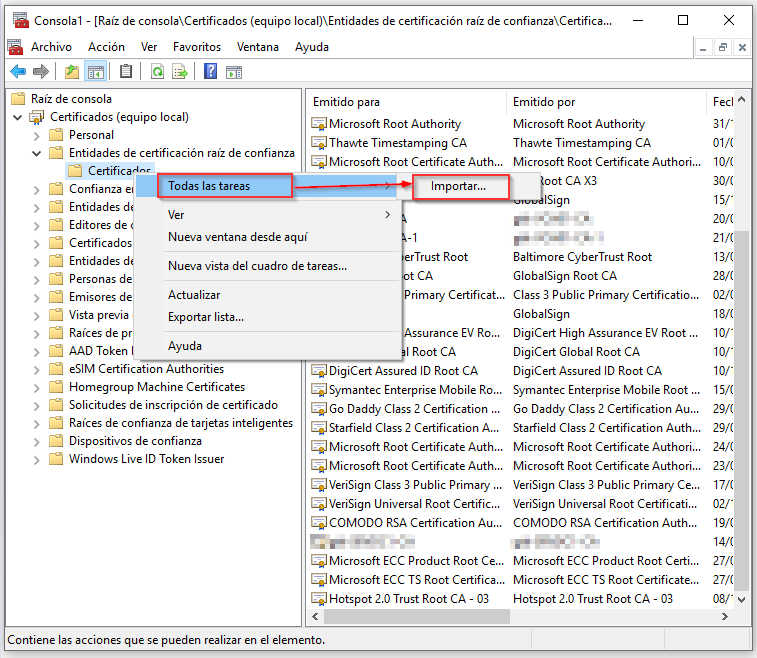The height and width of the screenshot is (658, 757).
Task: Collapse the Certificados (equipo local) node
Action: pos(19,117)
